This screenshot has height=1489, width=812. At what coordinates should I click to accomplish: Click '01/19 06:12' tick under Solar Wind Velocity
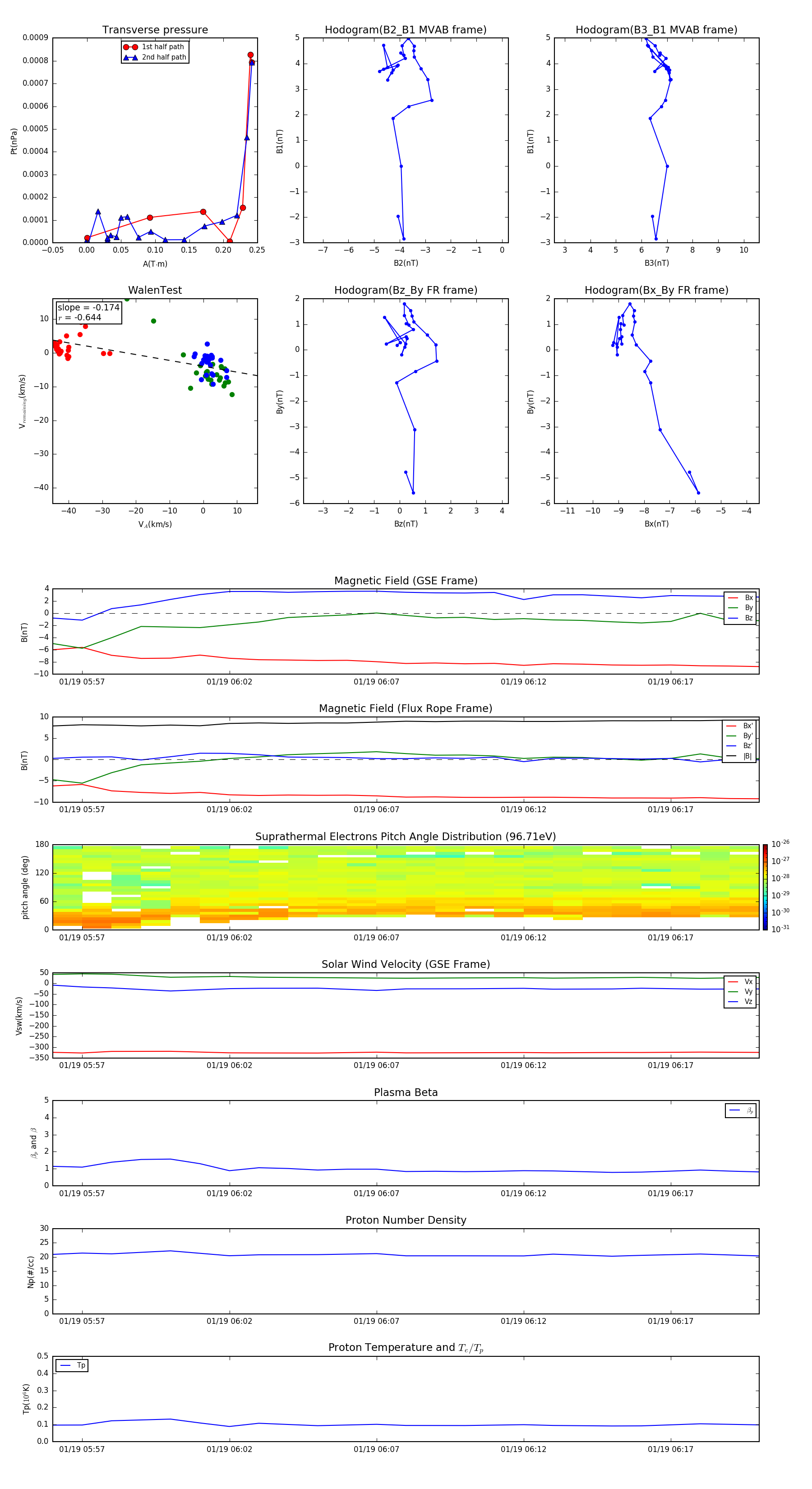click(x=524, y=1066)
